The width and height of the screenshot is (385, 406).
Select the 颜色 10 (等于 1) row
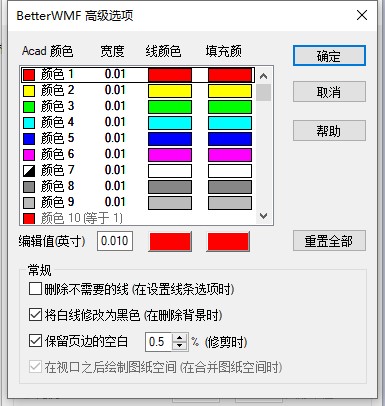click(82, 218)
